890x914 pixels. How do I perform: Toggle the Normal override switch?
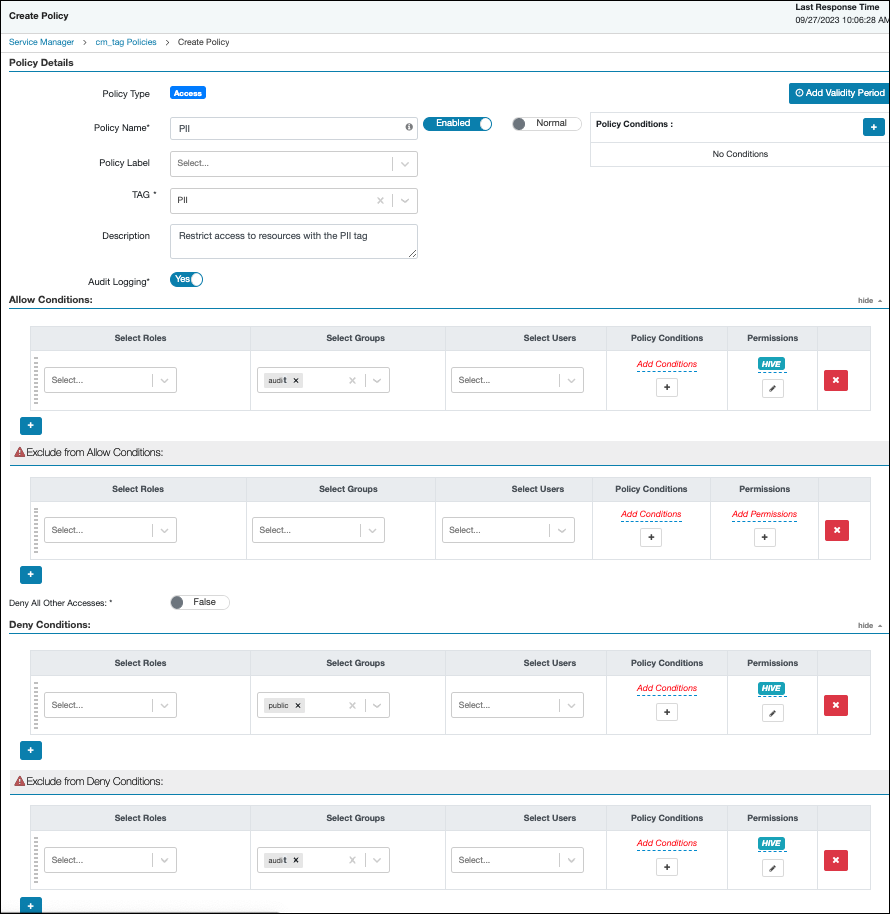(546, 124)
